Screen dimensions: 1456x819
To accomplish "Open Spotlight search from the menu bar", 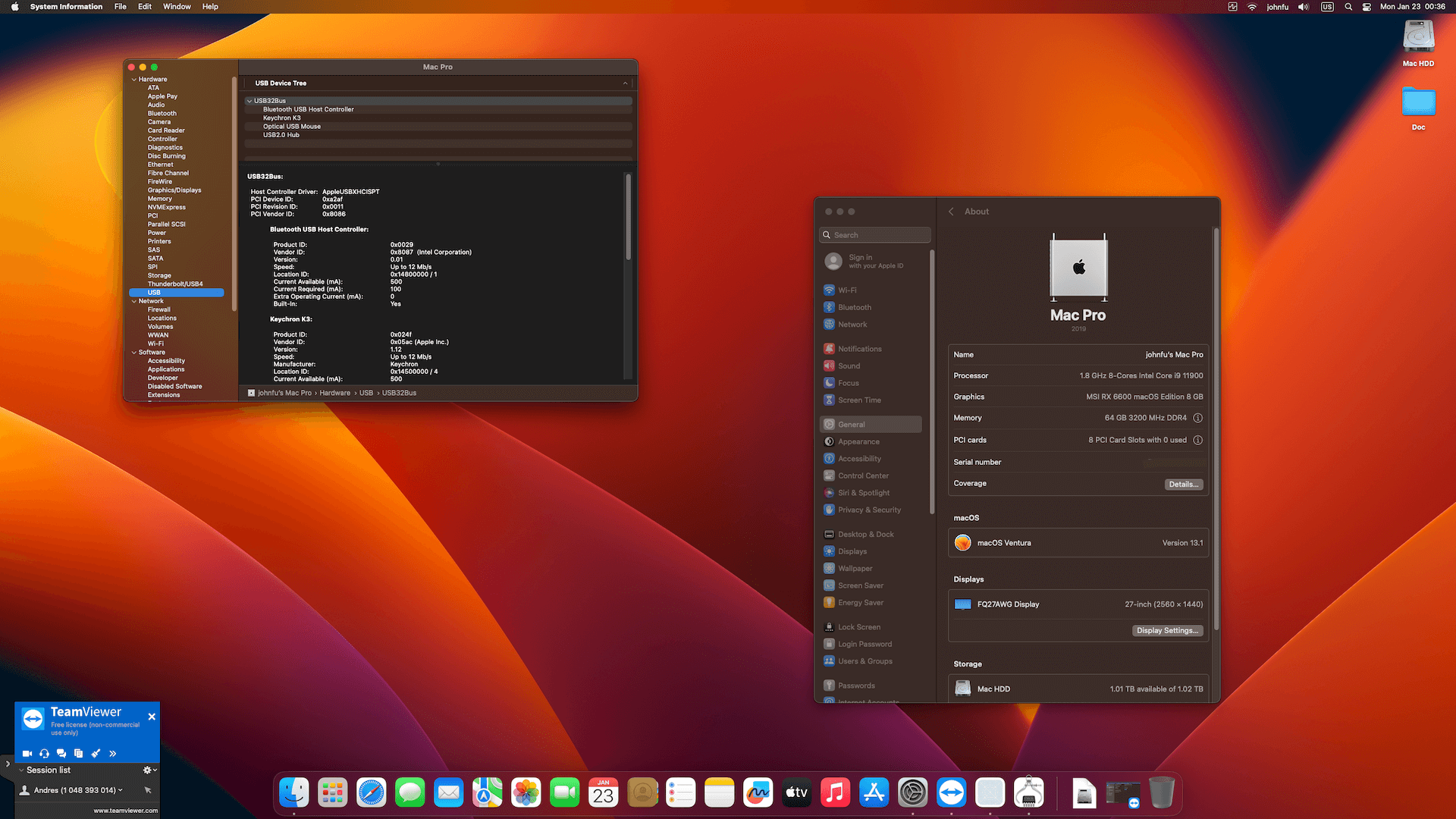I will (x=1348, y=7).
